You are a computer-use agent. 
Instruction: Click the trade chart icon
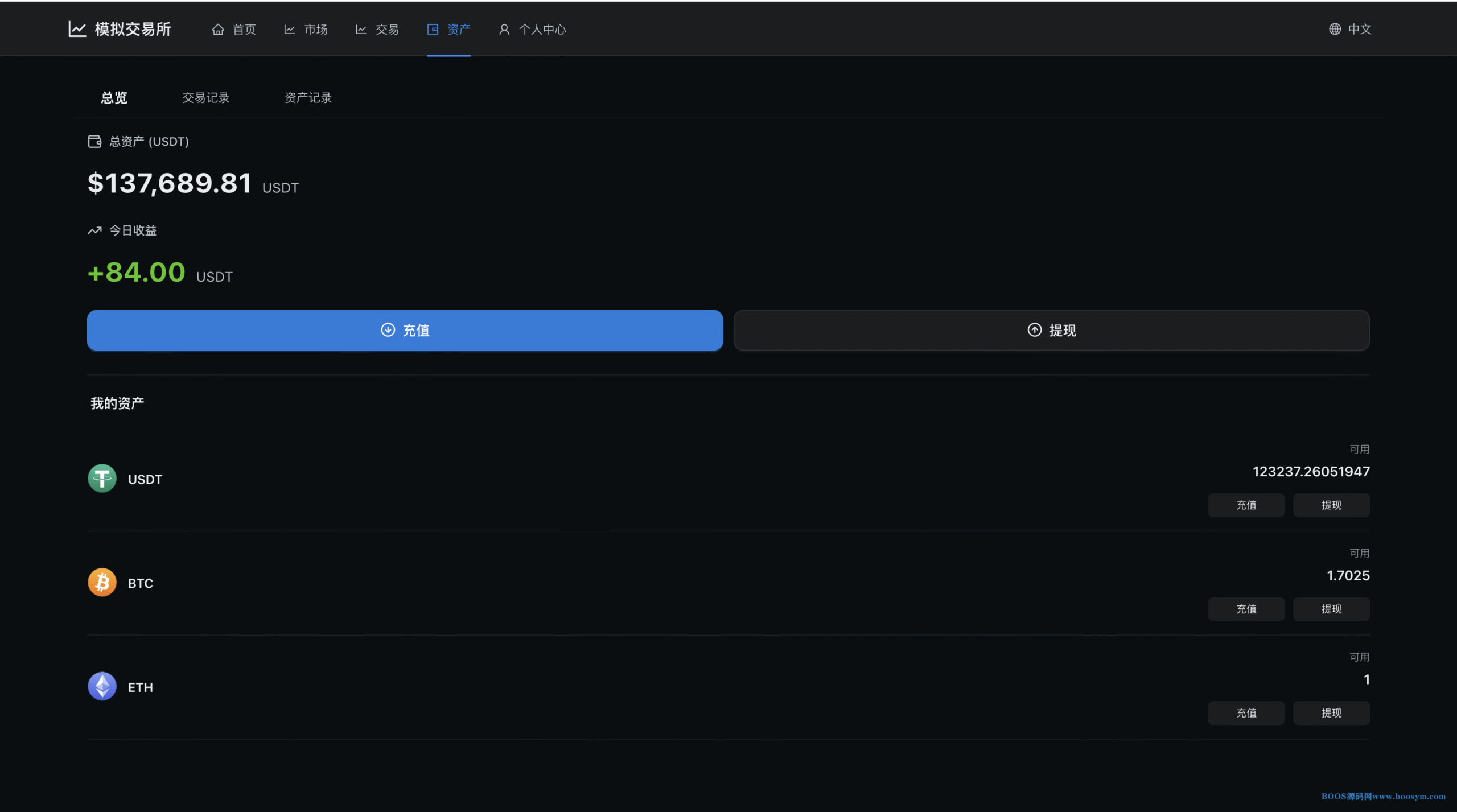click(361, 29)
